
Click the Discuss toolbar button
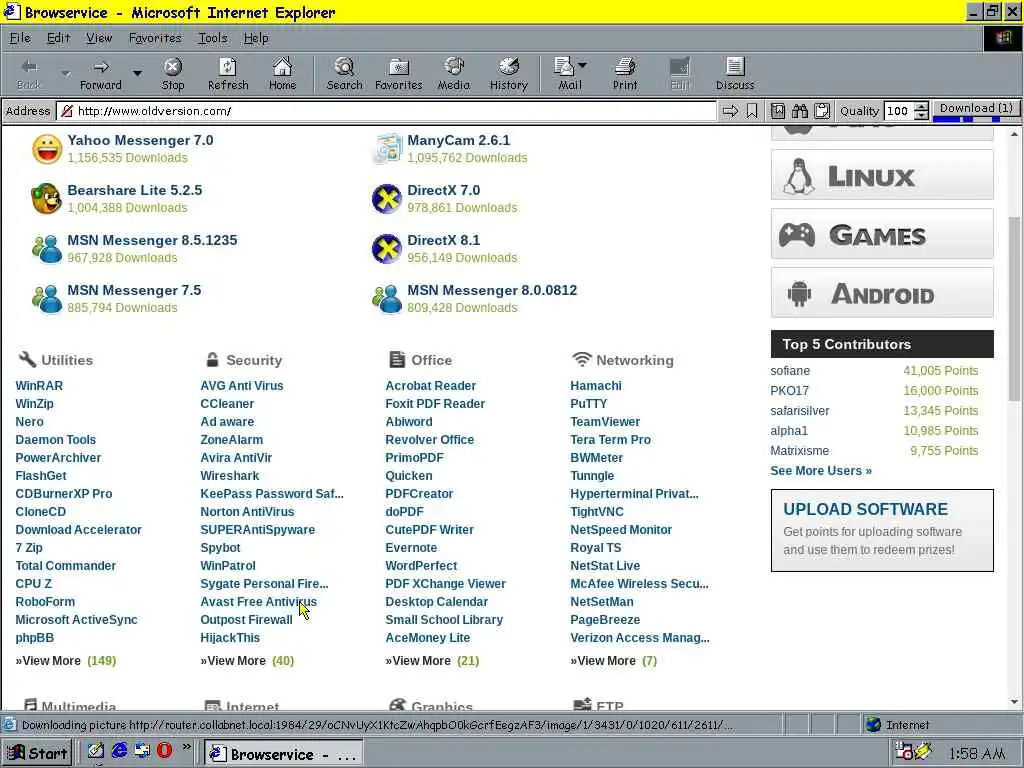point(735,74)
